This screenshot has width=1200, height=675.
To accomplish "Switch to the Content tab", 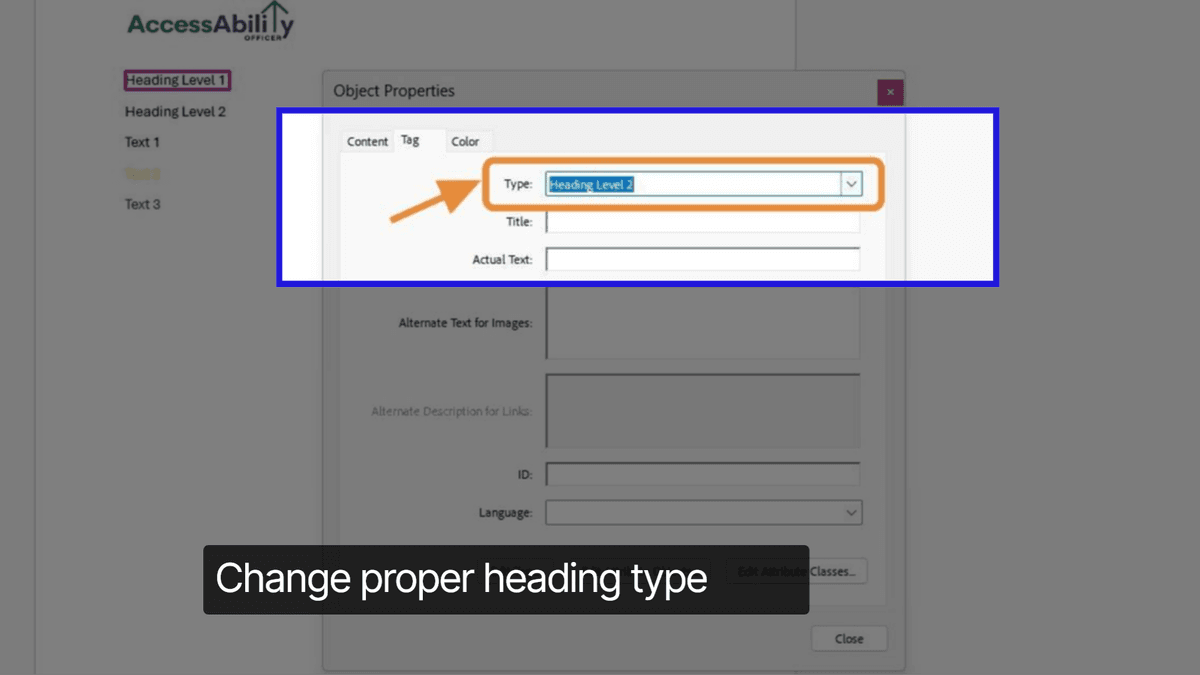I will (367, 141).
